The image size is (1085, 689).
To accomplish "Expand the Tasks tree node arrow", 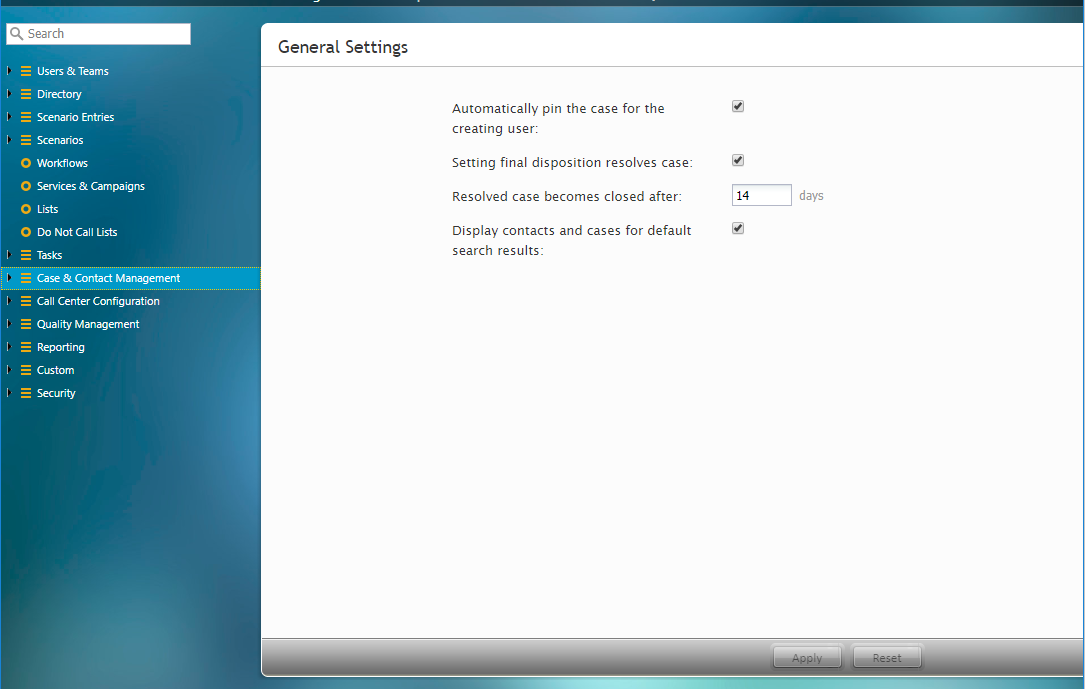I will [x=9, y=255].
